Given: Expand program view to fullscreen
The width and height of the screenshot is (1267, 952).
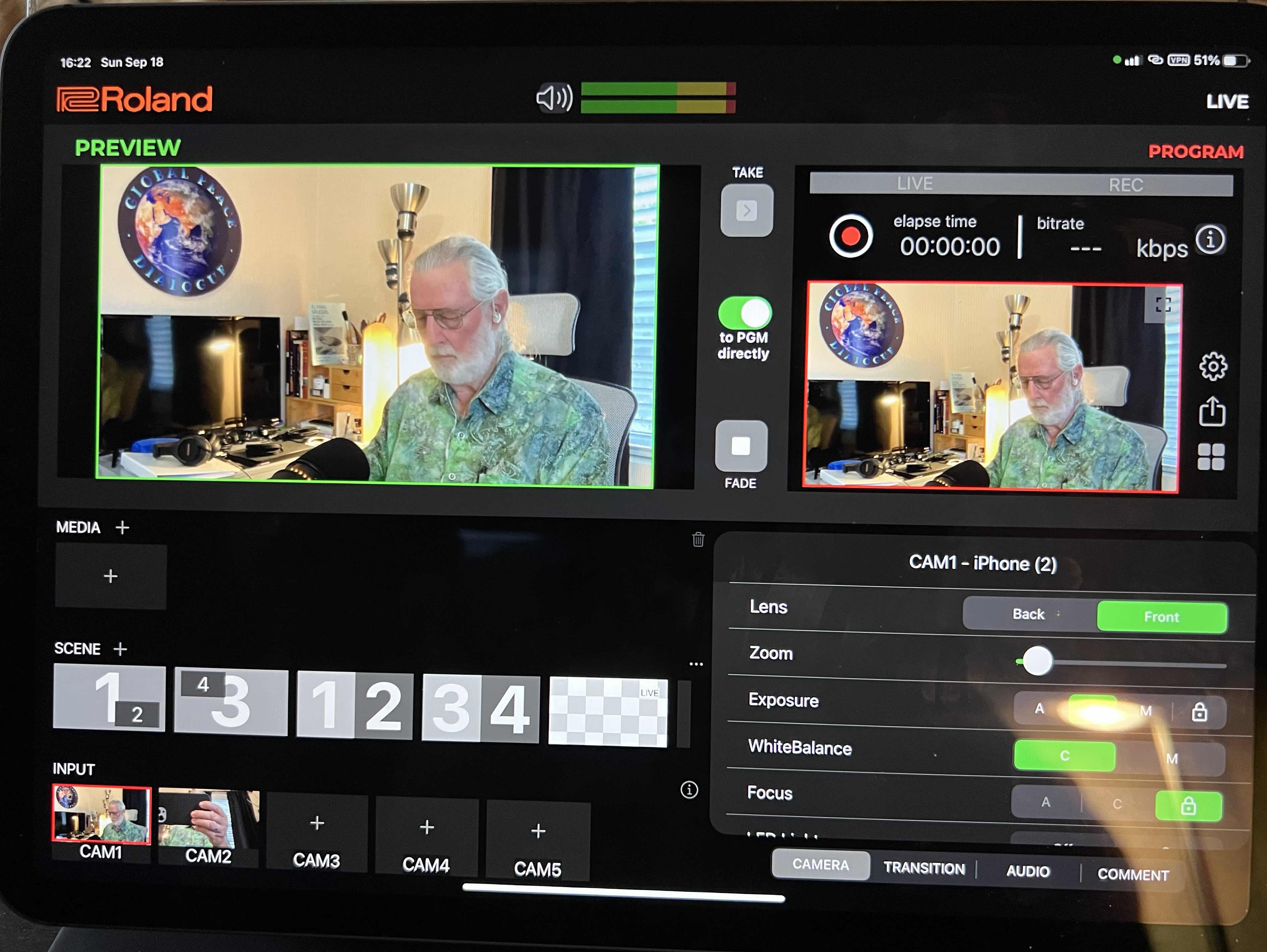Looking at the screenshot, I should point(1162,304).
